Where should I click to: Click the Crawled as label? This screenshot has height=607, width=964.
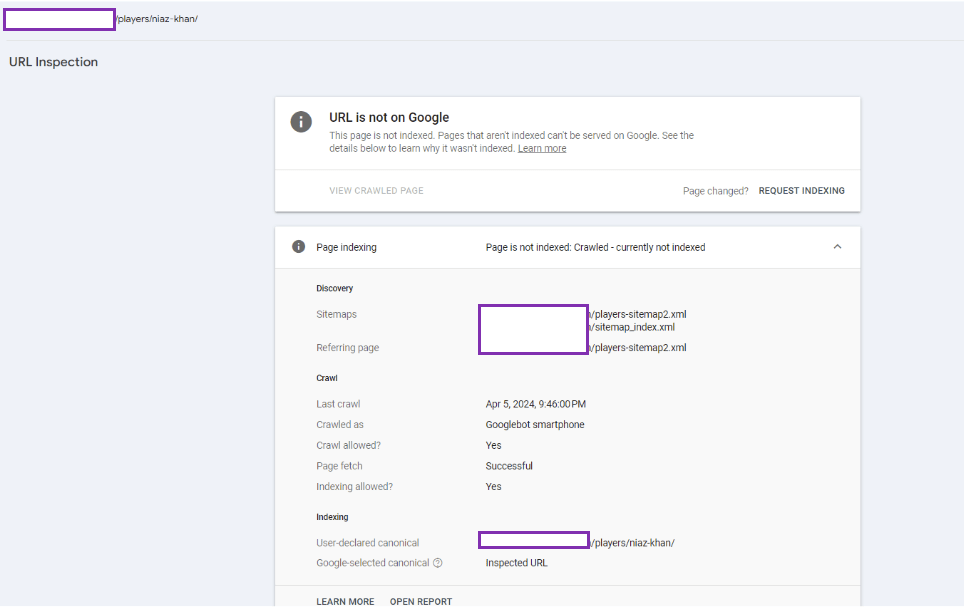(339, 424)
